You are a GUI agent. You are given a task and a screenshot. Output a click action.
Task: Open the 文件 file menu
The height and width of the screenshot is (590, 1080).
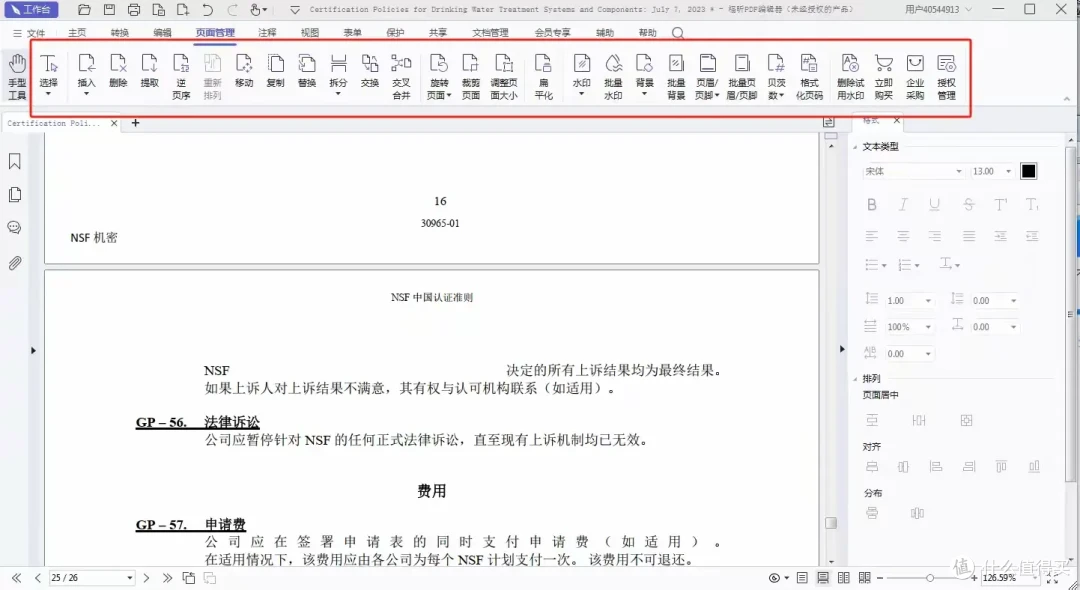[x=29, y=33]
